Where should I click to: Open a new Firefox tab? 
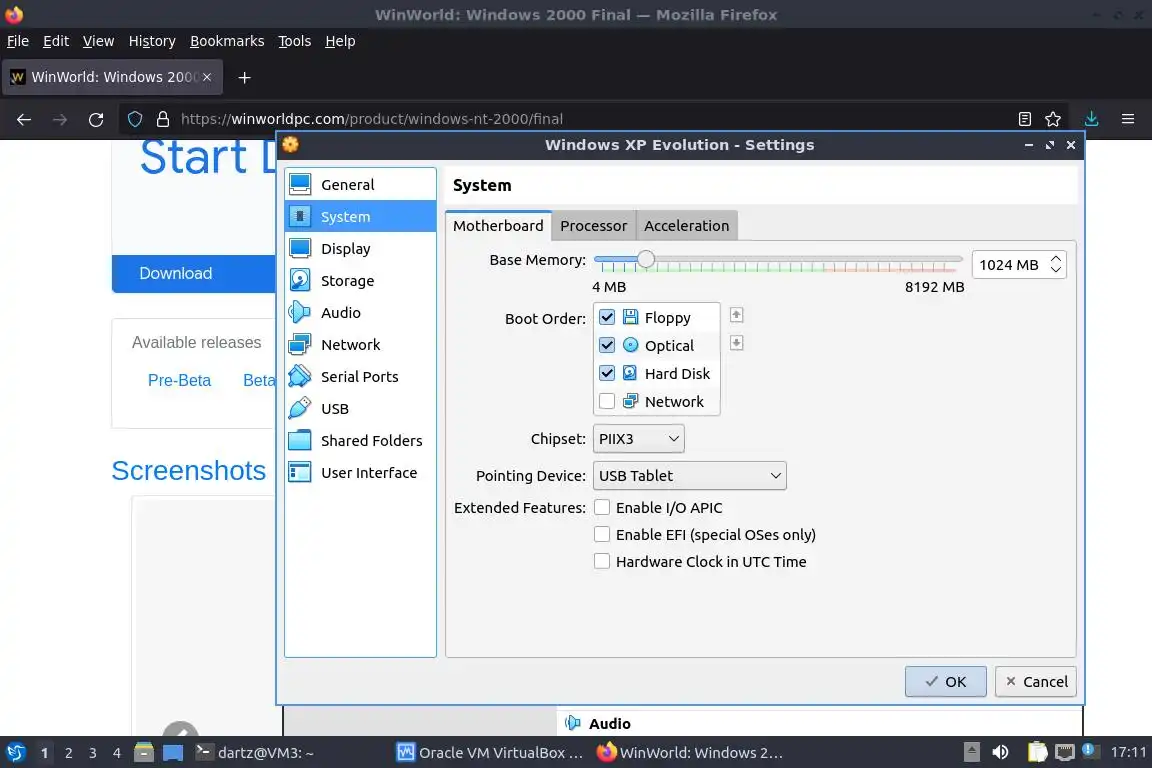point(245,77)
